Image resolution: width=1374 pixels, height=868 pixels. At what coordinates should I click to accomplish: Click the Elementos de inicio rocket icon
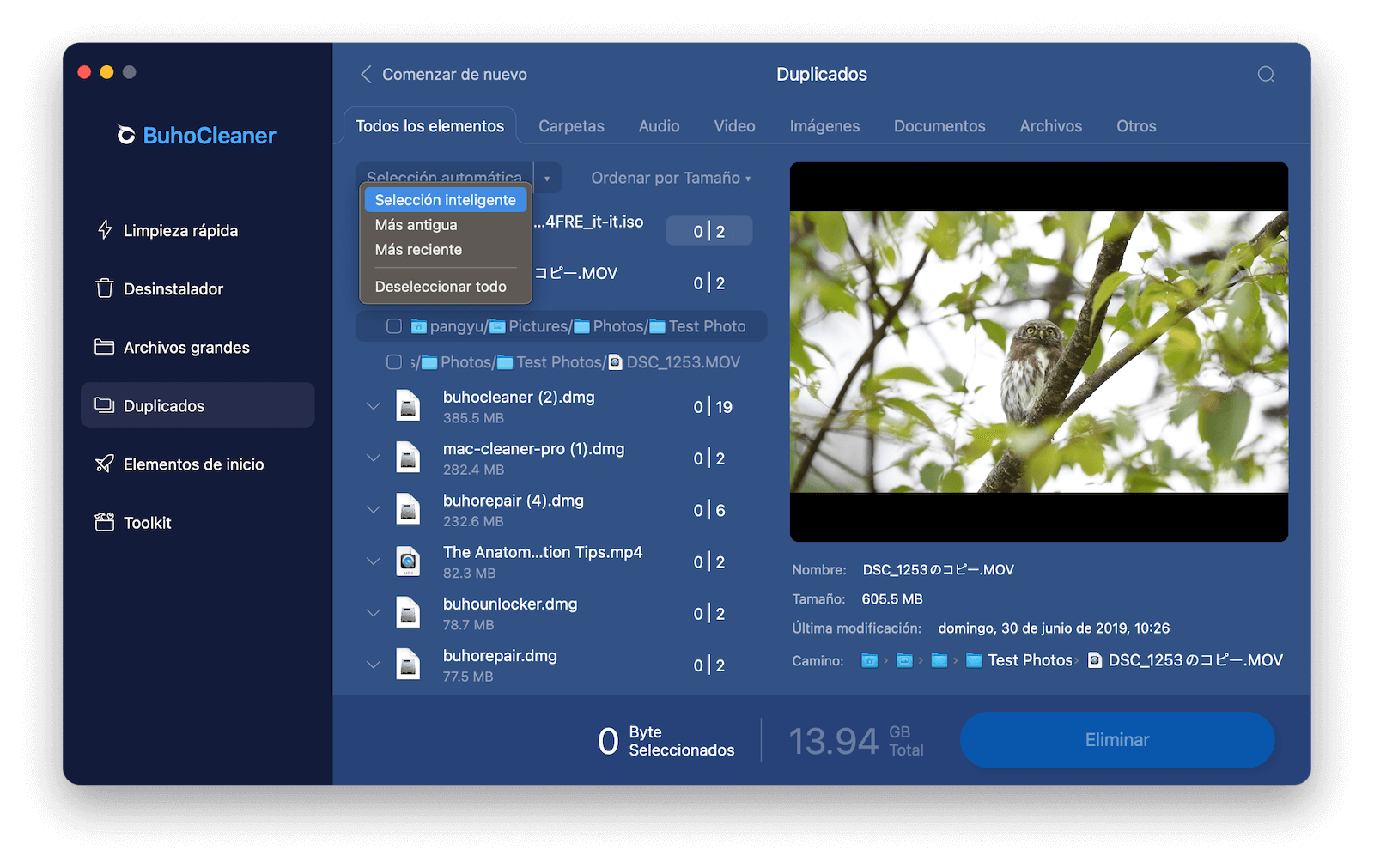[x=105, y=464]
